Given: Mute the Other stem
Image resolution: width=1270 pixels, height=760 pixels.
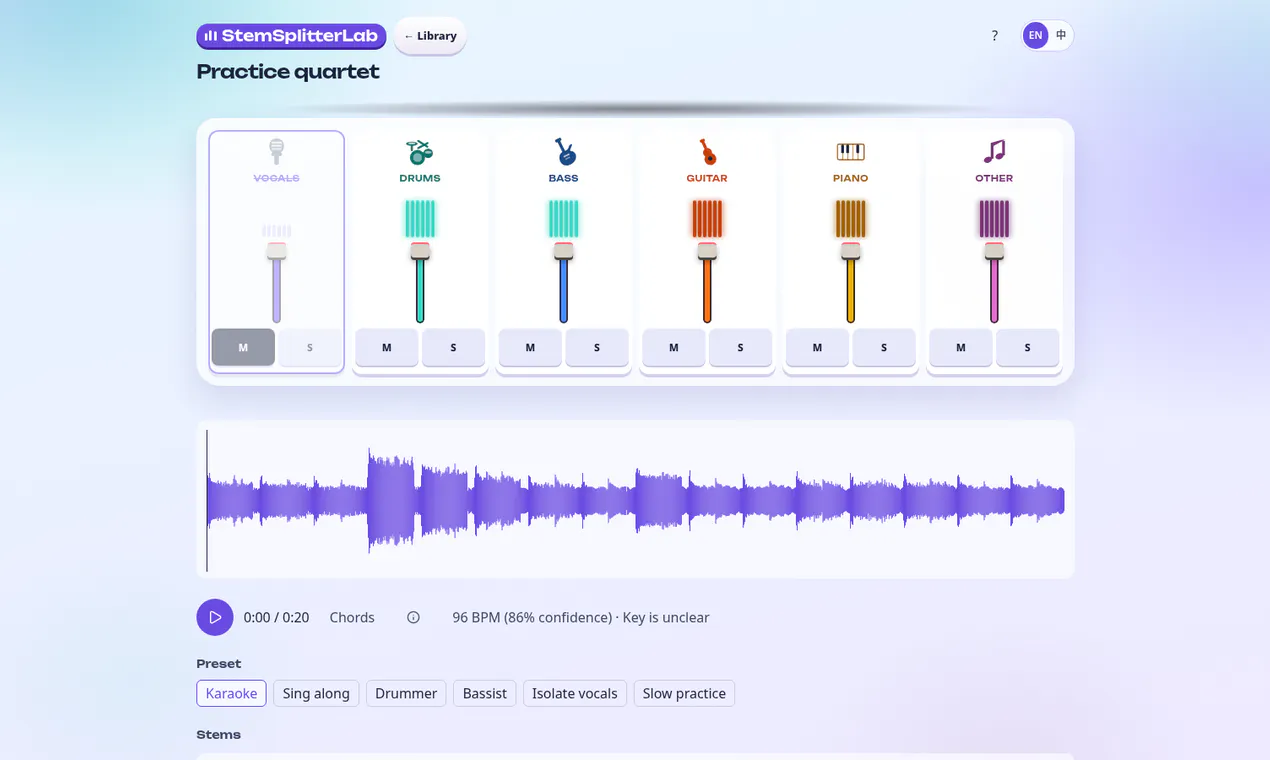Looking at the screenshot, I should point(961,347).
